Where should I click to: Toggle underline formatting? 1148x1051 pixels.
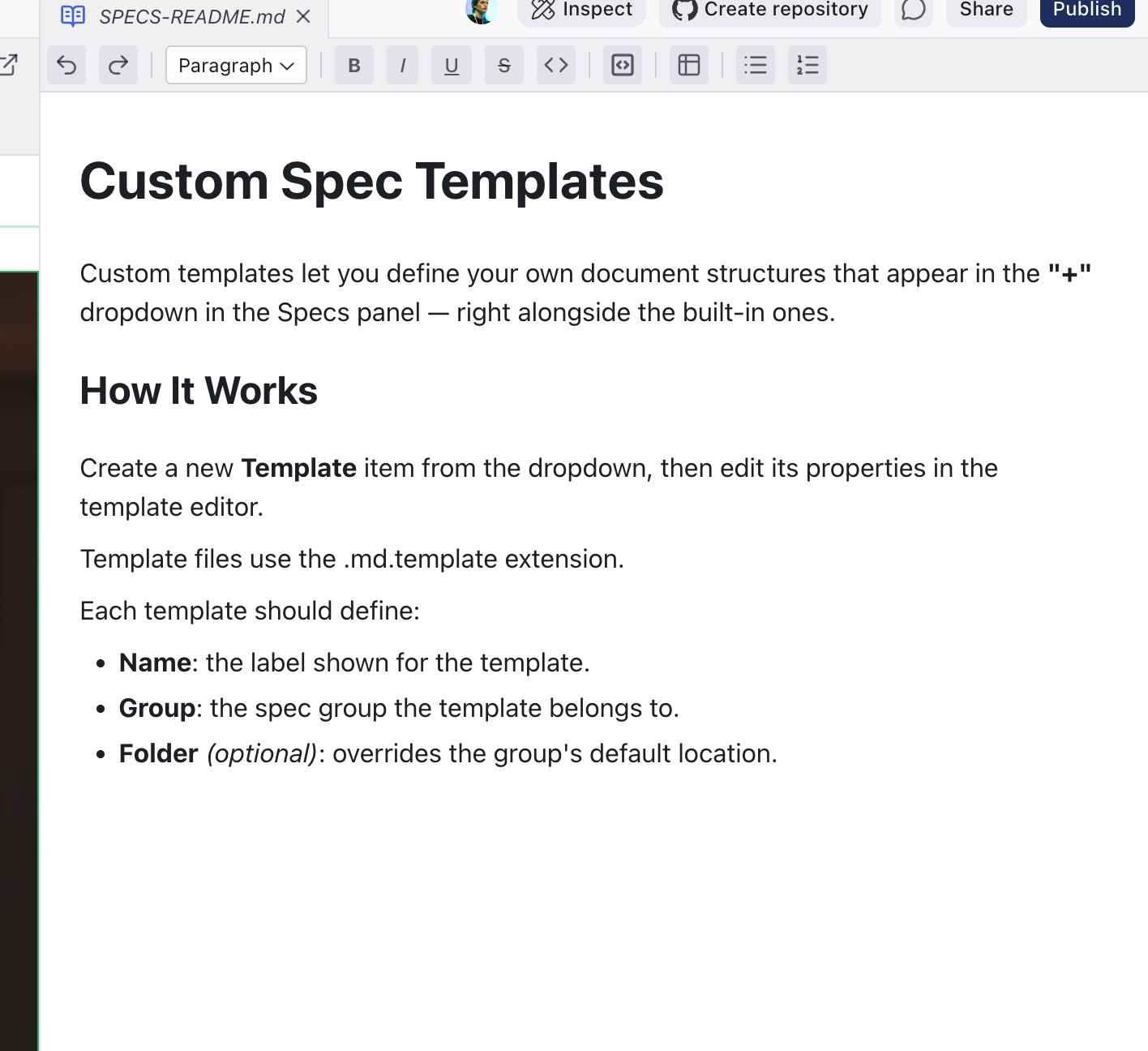(x=452, y=65)
